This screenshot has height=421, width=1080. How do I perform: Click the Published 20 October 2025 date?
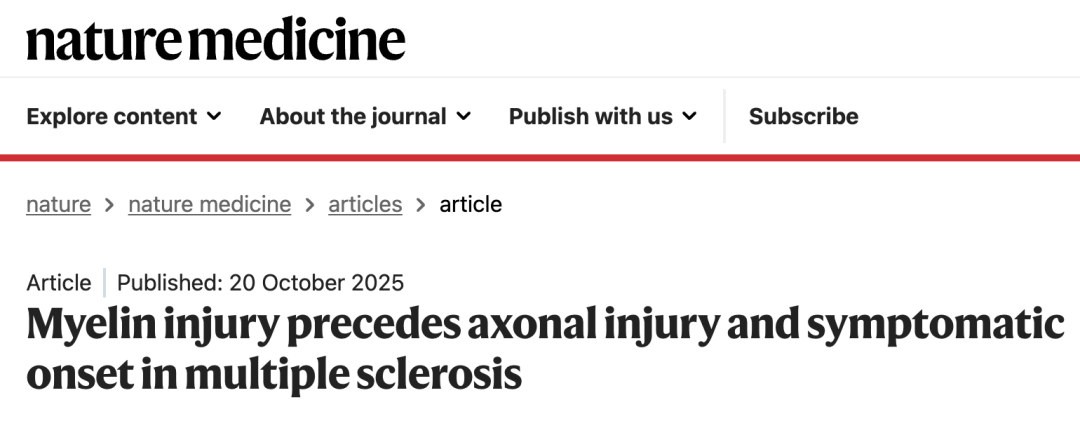260,282
